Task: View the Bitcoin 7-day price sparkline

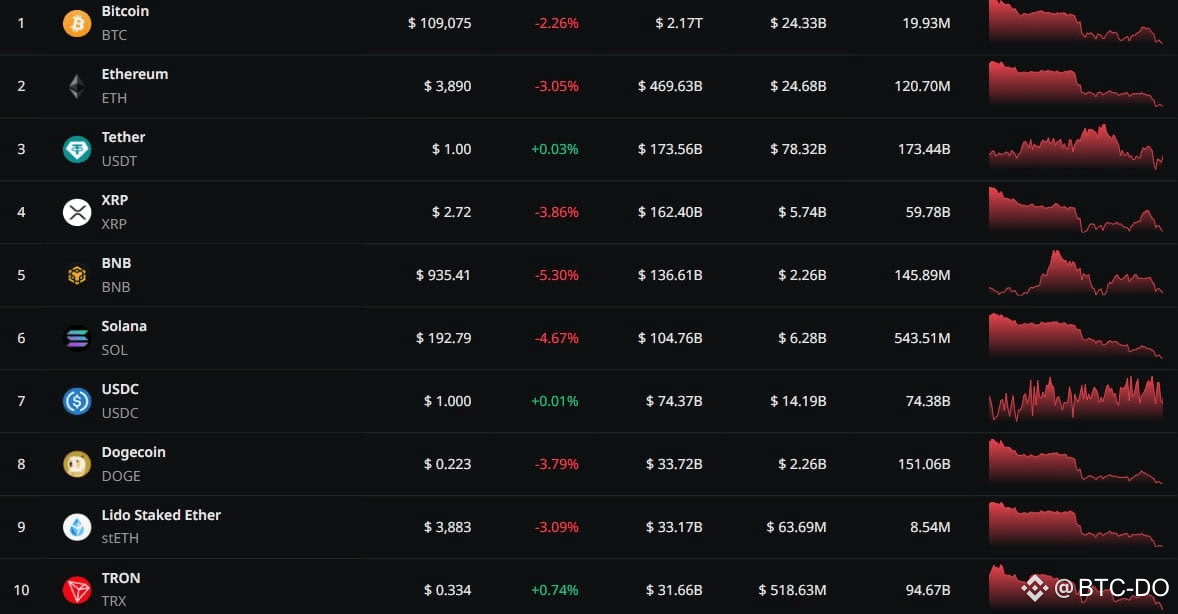Action: (x=1075, y=22)
